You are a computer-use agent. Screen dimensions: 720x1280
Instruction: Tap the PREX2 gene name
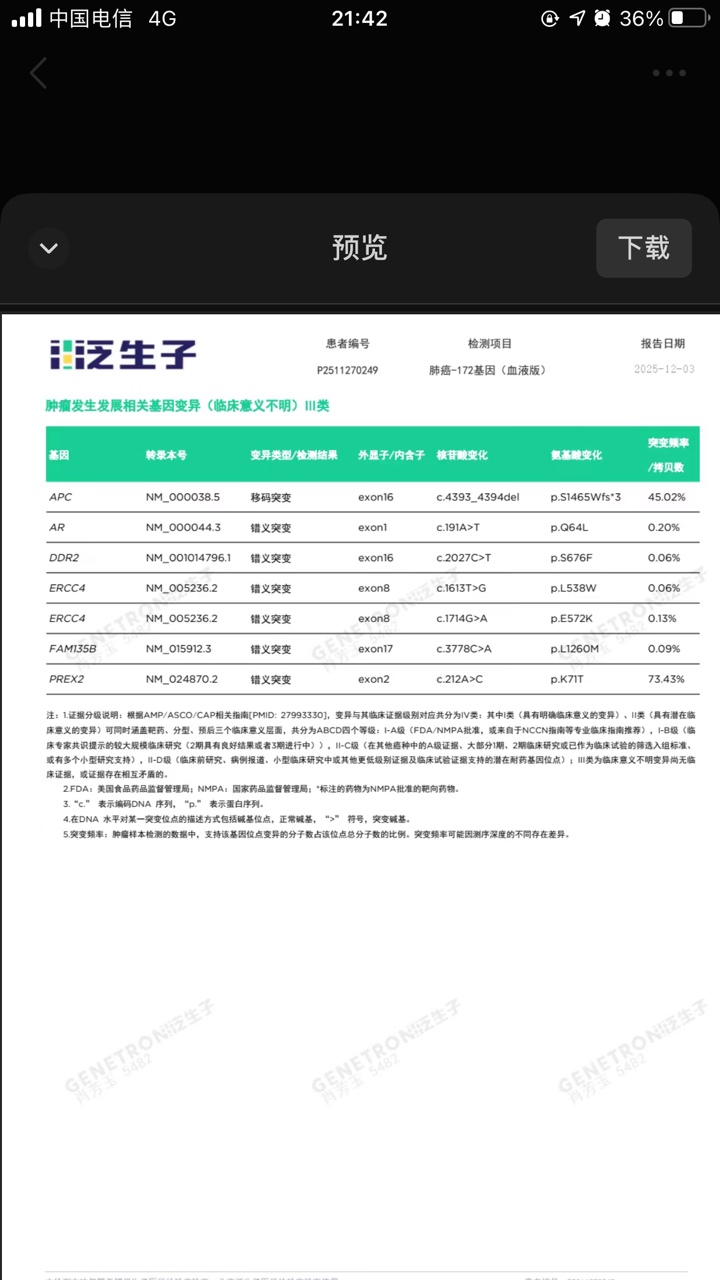click(66, 679)
